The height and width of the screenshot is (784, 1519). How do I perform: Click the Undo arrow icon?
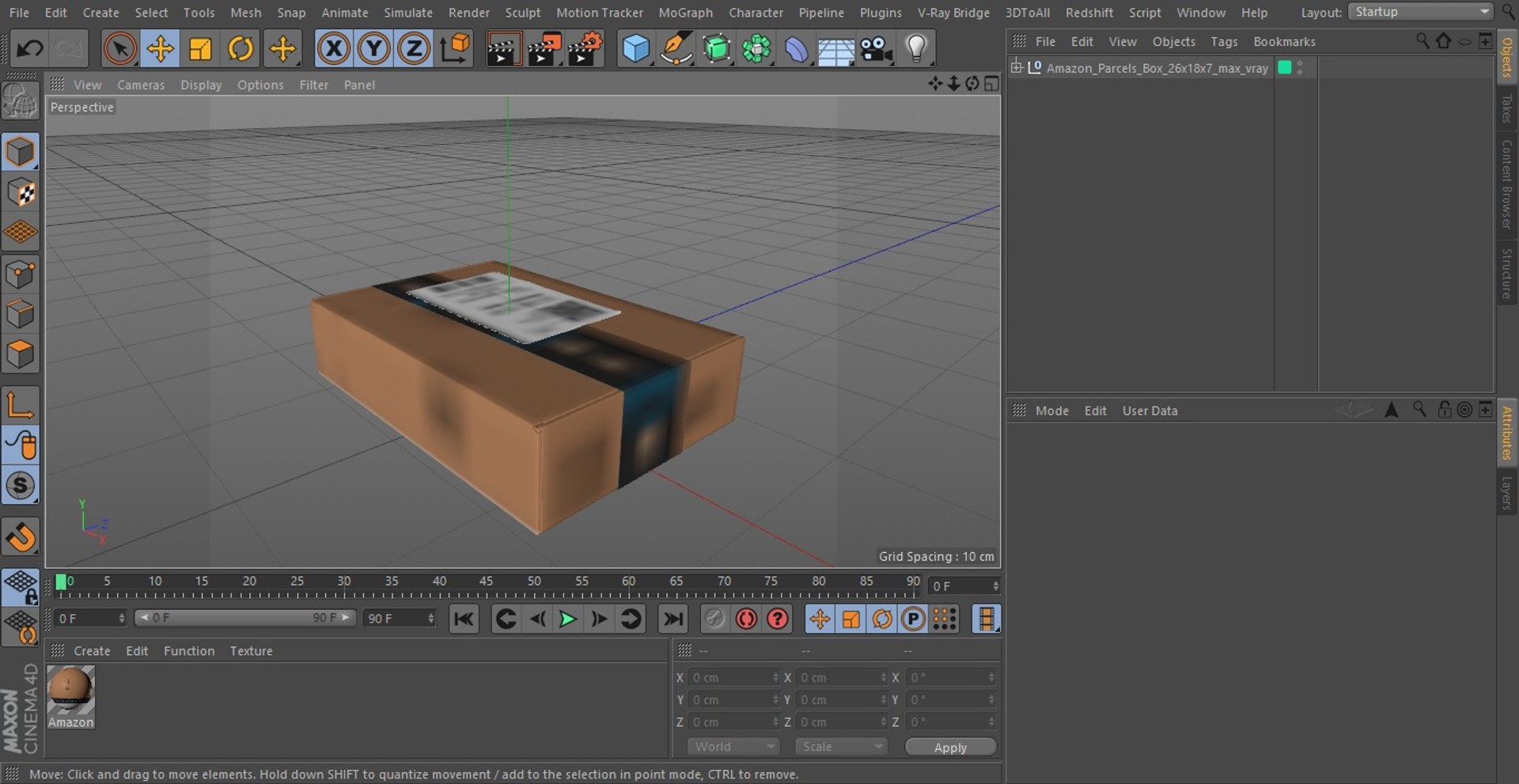[30, 49]
